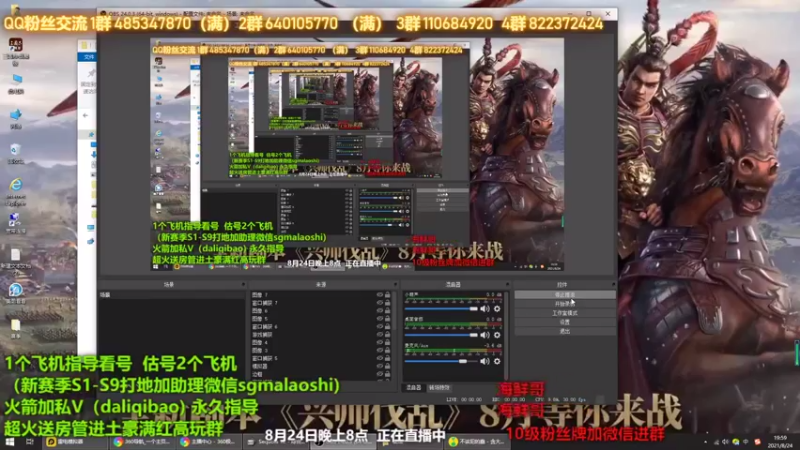Image resolution: width=800 pixels, height=450 pixels.
Task: Adjust 麦克风/Aux volume slider
Action: (441, 361)
